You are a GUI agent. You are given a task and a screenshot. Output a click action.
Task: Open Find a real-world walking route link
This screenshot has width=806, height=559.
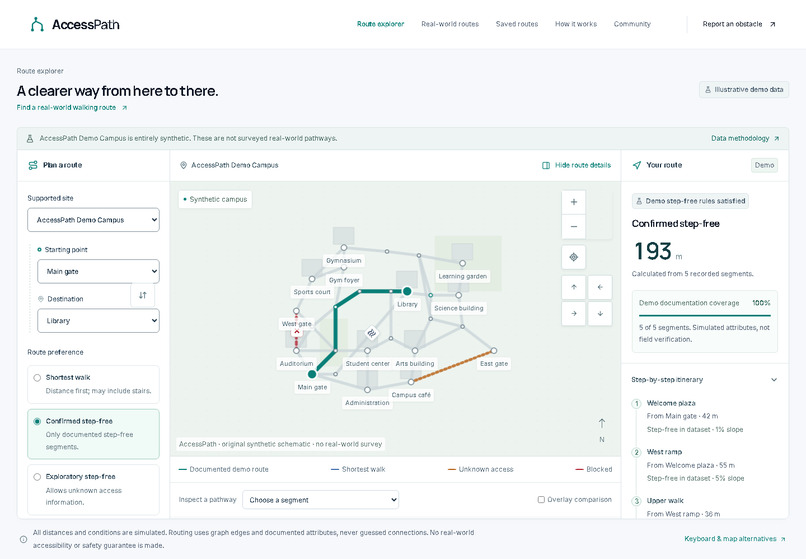tap(71, 107)
